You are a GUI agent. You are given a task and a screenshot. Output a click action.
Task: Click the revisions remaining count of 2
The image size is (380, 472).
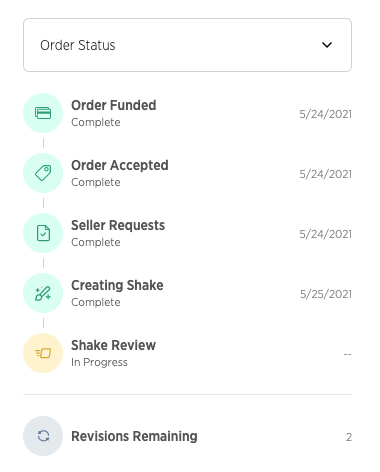click(349, 437)
